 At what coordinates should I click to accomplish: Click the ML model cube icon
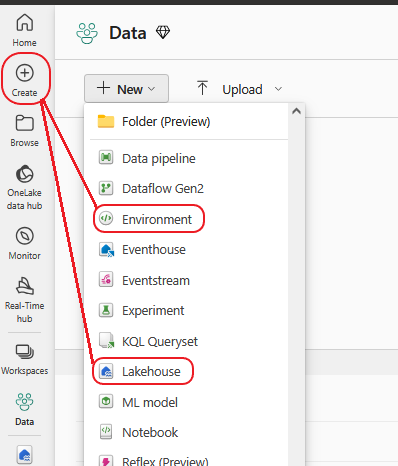[x=106, y=402]
